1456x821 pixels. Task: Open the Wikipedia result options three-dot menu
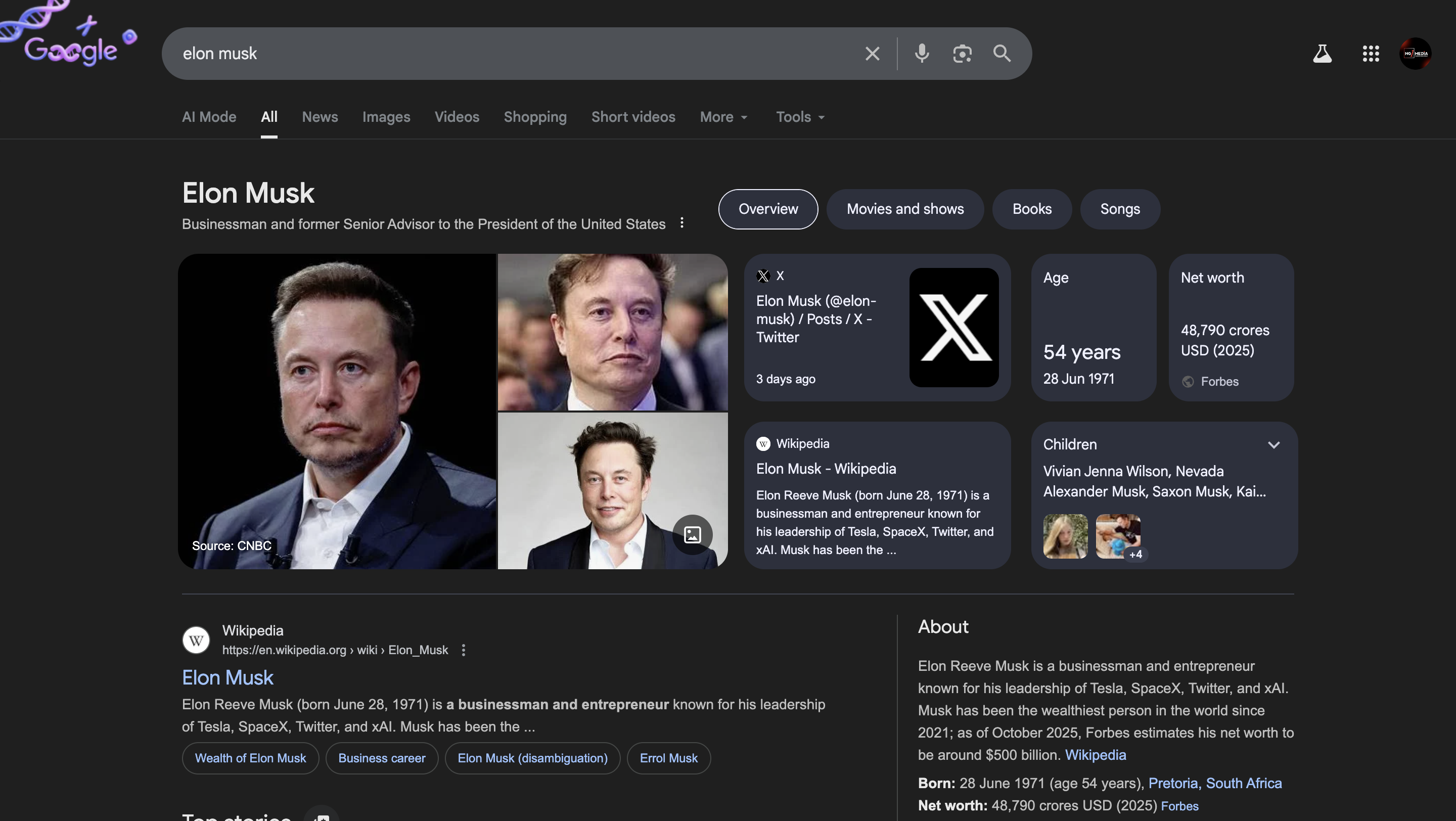(x=464, y=650)
